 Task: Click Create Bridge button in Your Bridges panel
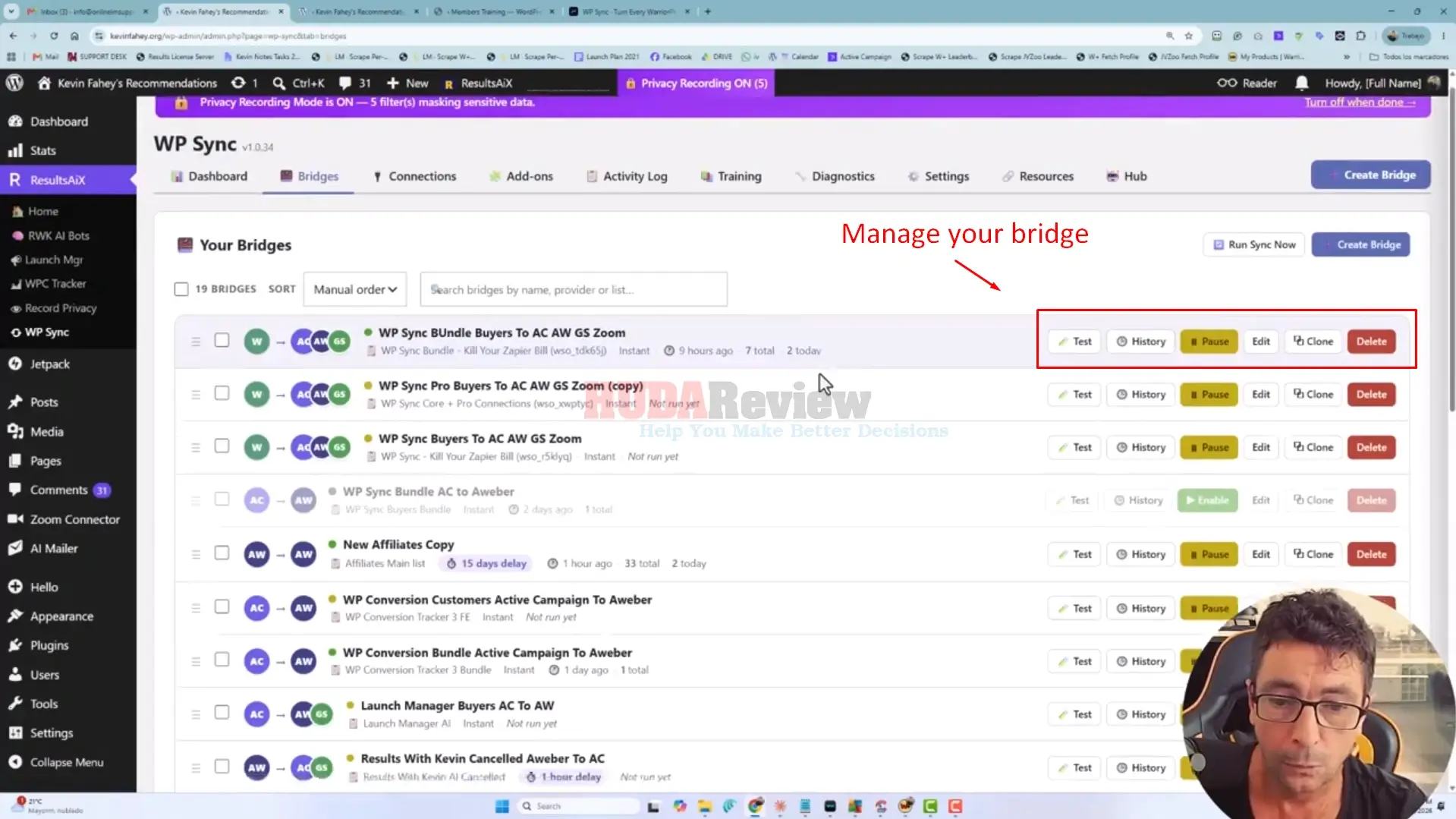[x=1360, y=244]
